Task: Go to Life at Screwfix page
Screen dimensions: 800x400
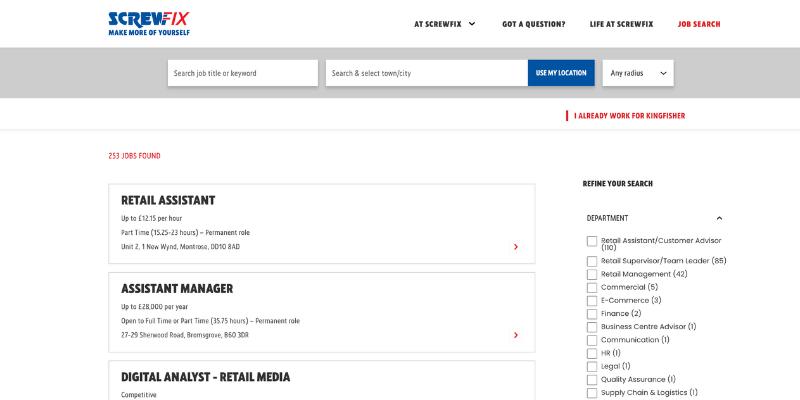Action: pos(621,24)
